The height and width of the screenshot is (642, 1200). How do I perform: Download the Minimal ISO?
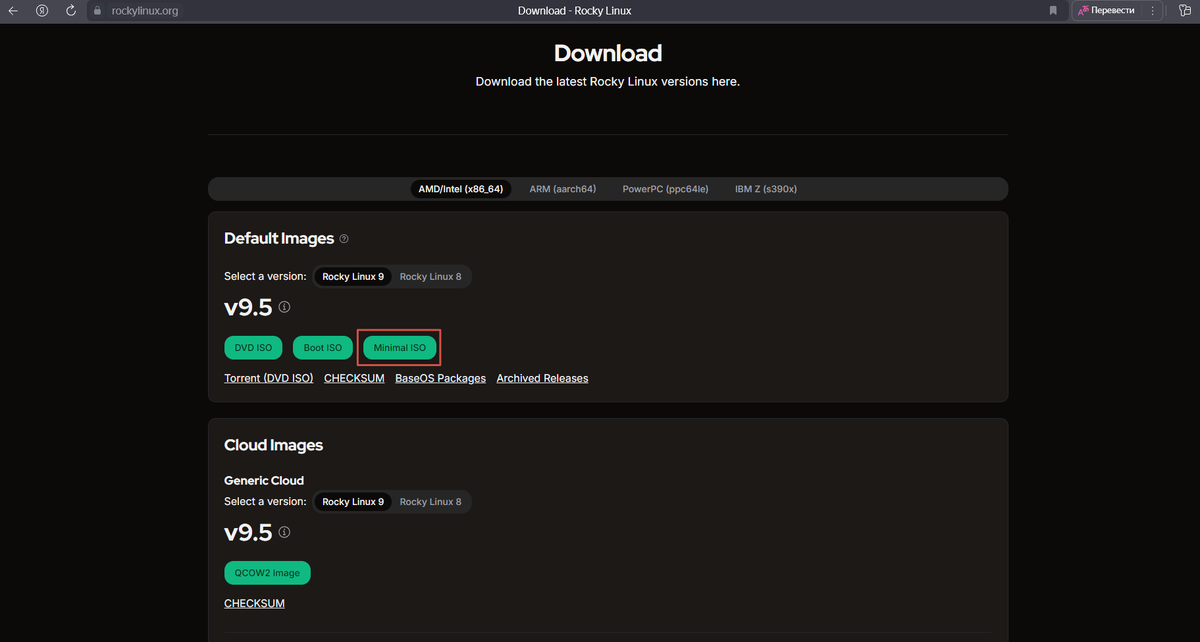tap(400, 348)
